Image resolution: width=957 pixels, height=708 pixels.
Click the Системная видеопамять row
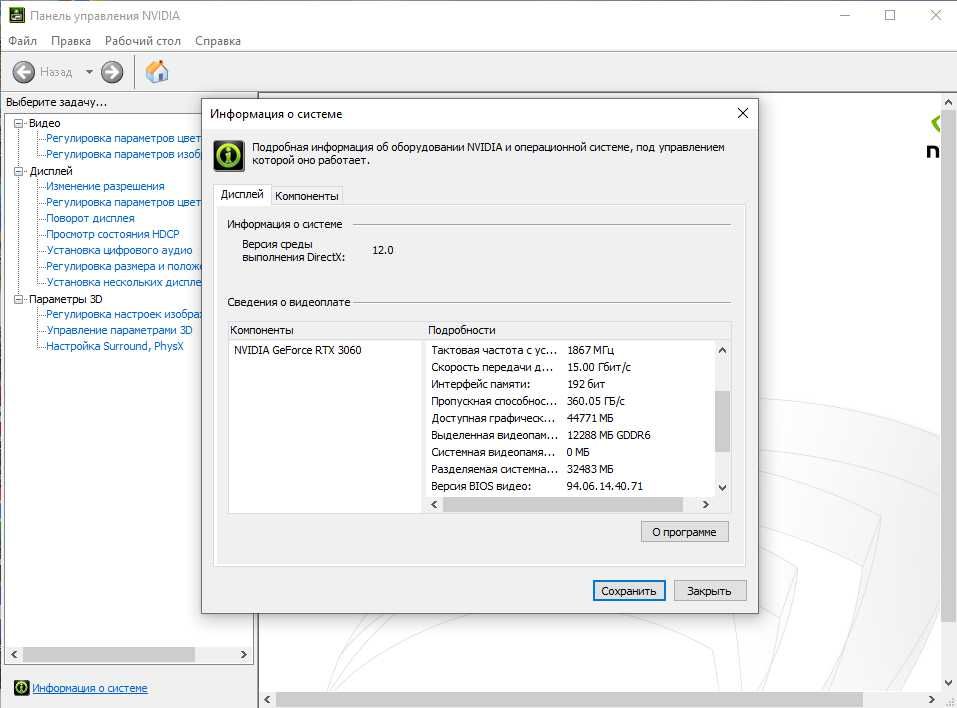(x=571, y=452)
